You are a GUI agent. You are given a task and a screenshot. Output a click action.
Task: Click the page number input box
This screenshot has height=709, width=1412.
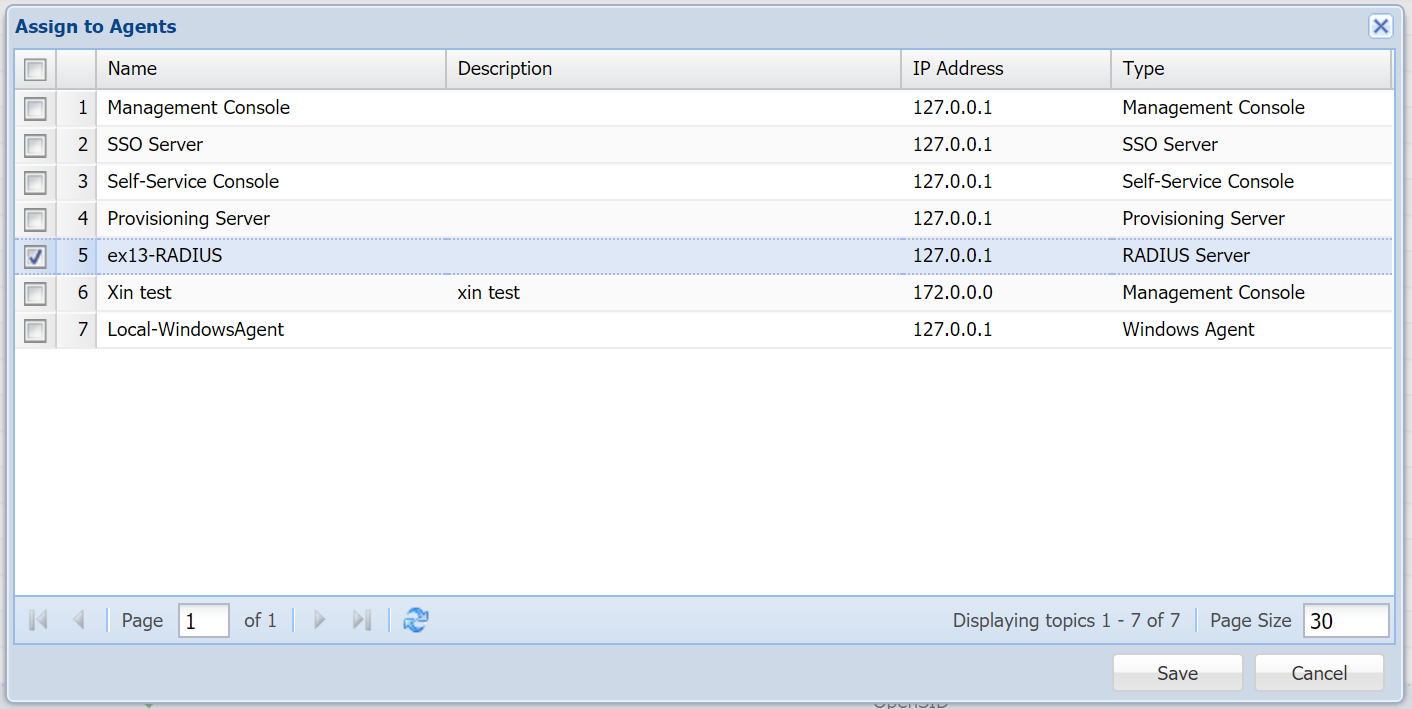(204, 621)
